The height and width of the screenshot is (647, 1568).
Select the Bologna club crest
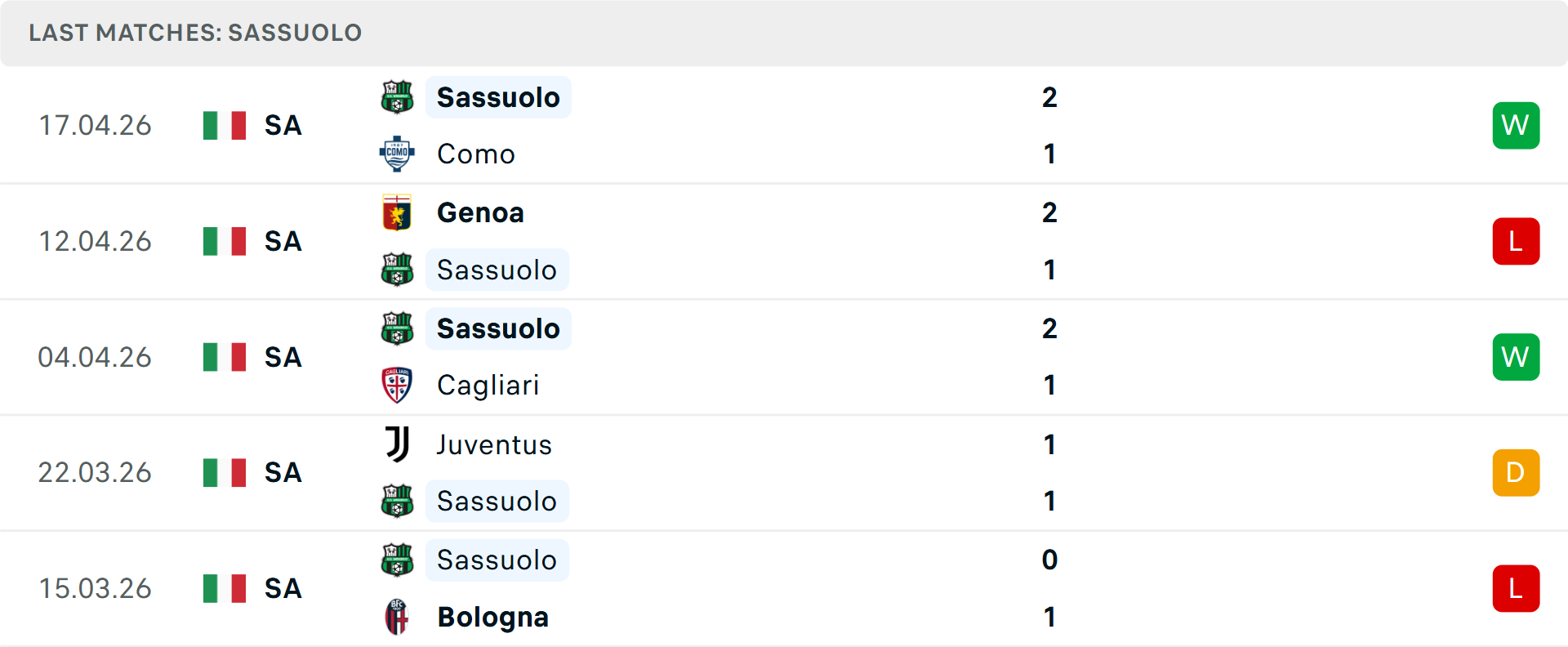[398, 618]
